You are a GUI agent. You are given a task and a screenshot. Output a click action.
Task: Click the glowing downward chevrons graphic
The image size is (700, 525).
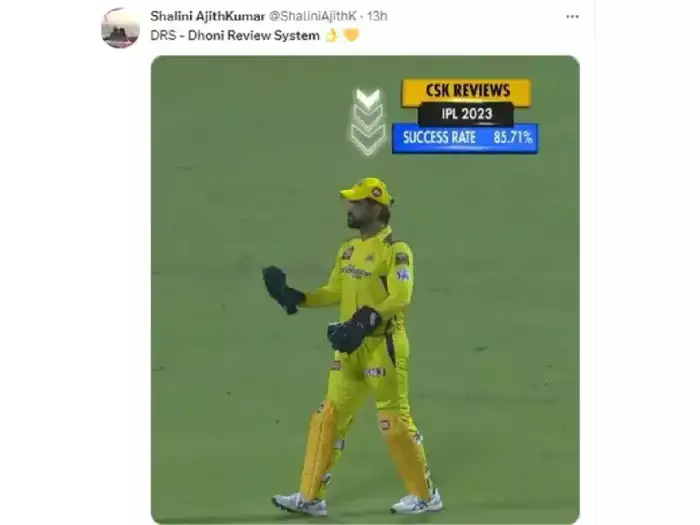pos(368,121)
